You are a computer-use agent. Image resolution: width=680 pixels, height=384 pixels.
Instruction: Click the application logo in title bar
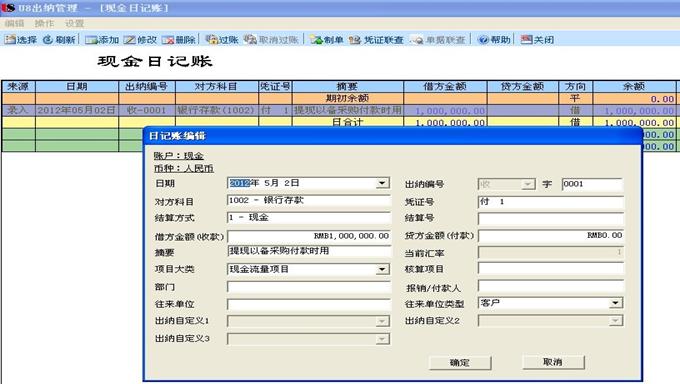7,8
